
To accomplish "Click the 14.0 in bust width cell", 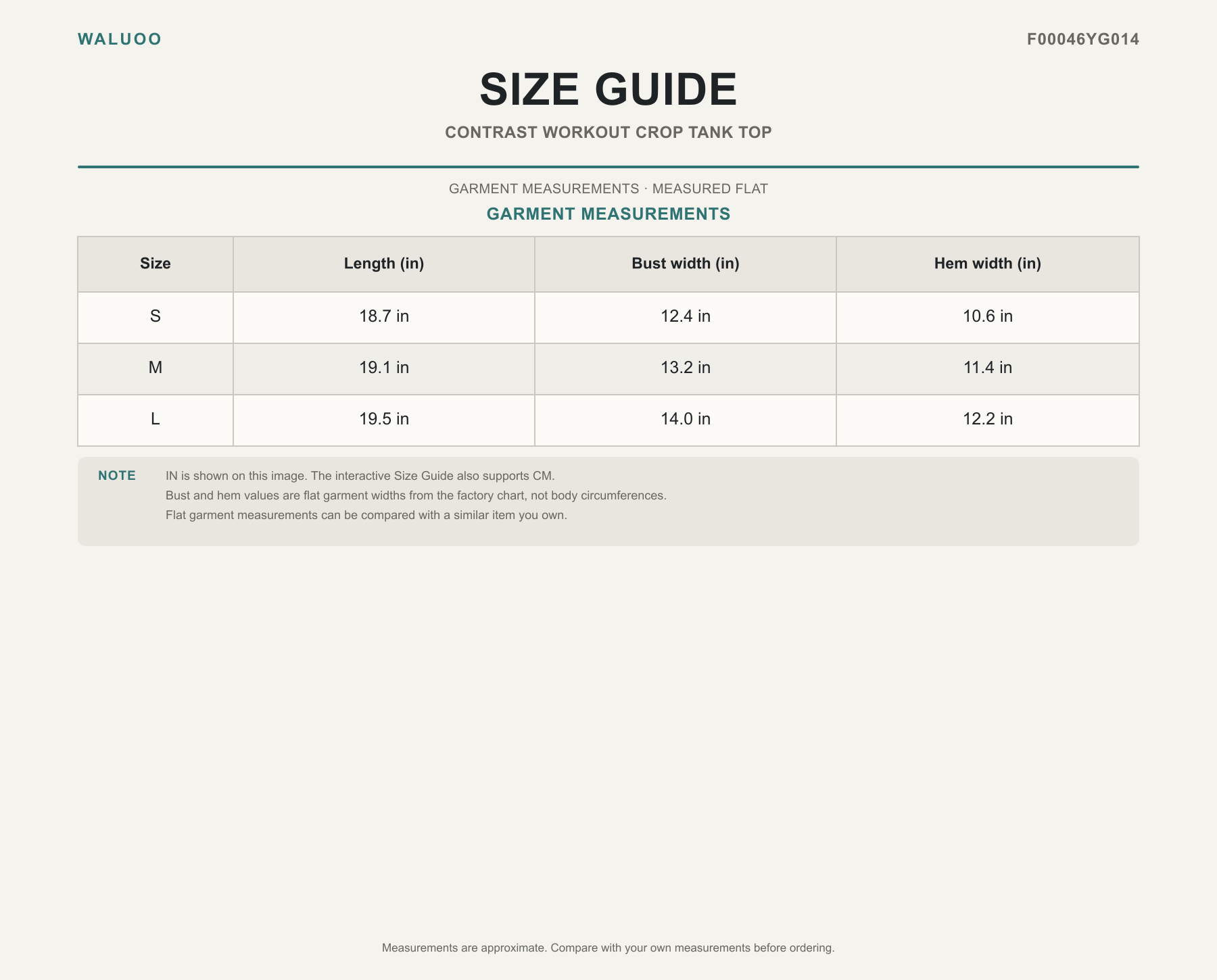I will click(x=686, y=419).
